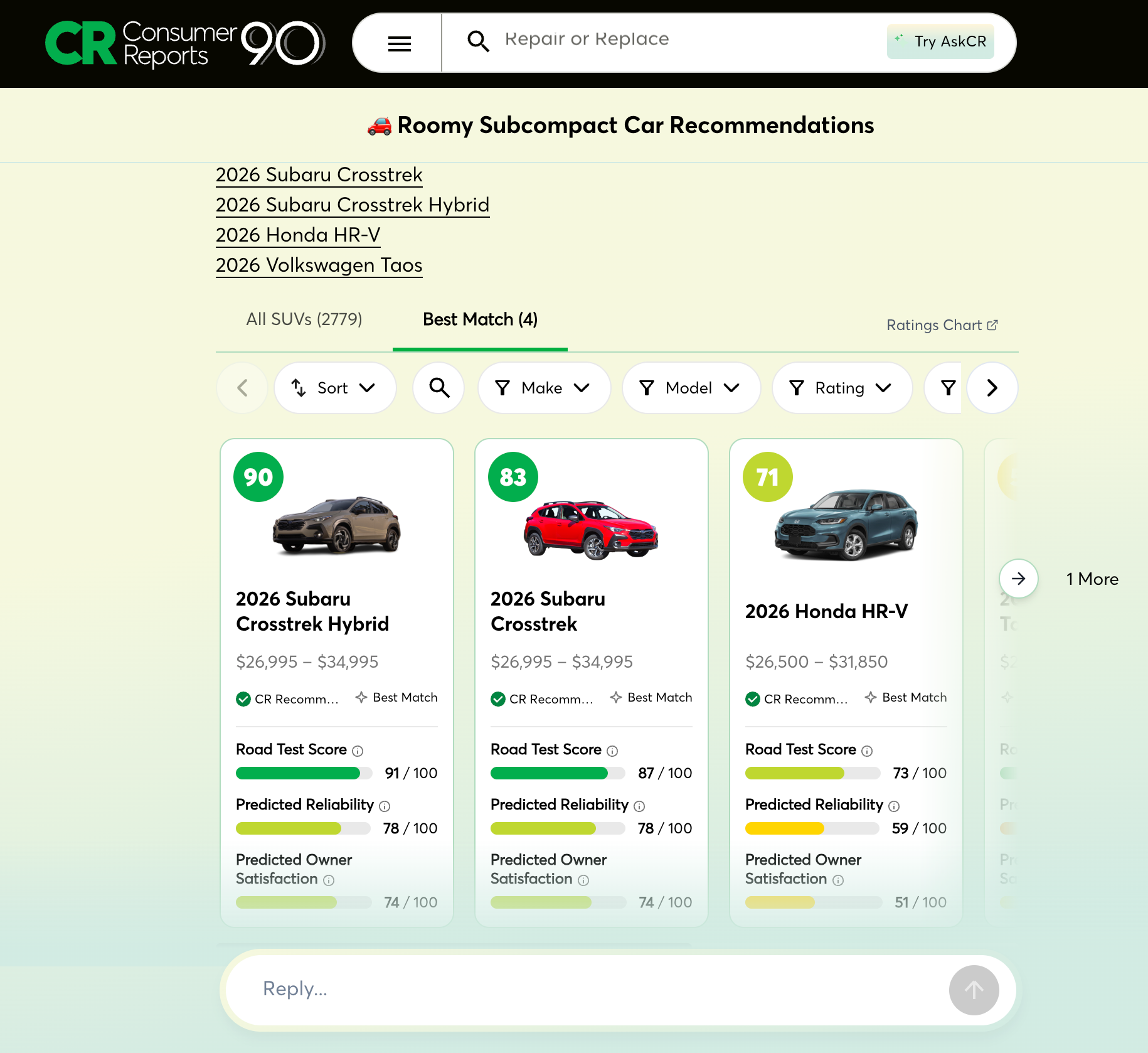Open the 2026 Volkswagen Taos link
Image resolution: width=1148 pixels, height=1053 pixels.
tap(319, 265)
